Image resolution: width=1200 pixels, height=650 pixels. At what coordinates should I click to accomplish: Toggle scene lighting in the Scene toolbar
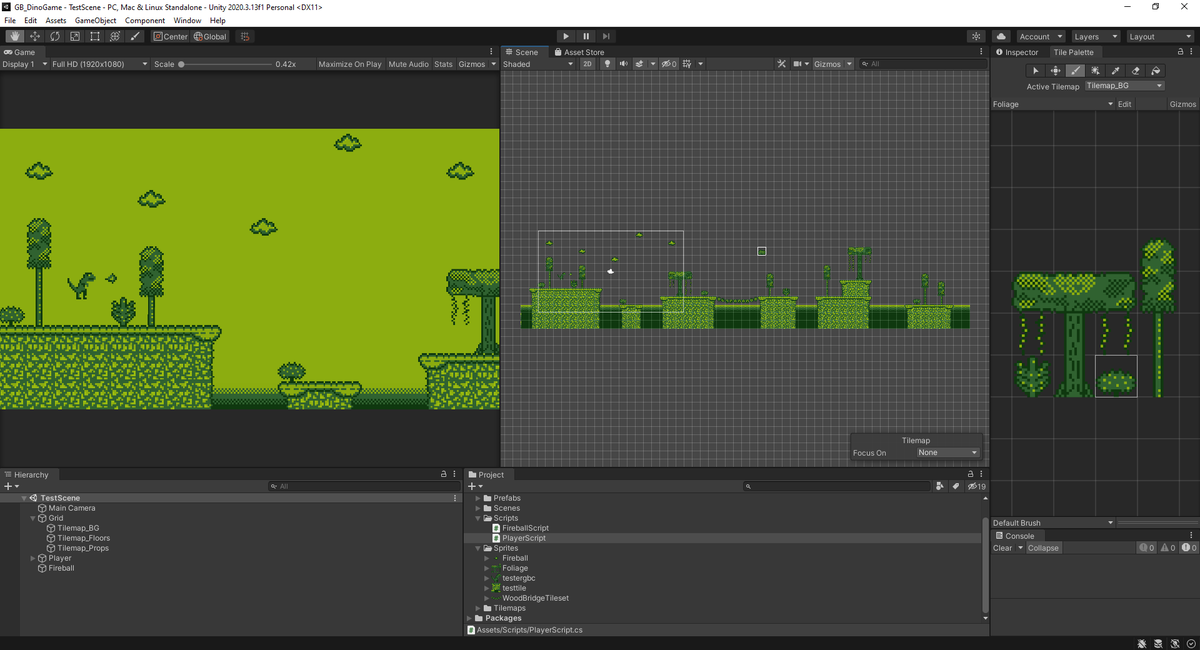(607, 63)
